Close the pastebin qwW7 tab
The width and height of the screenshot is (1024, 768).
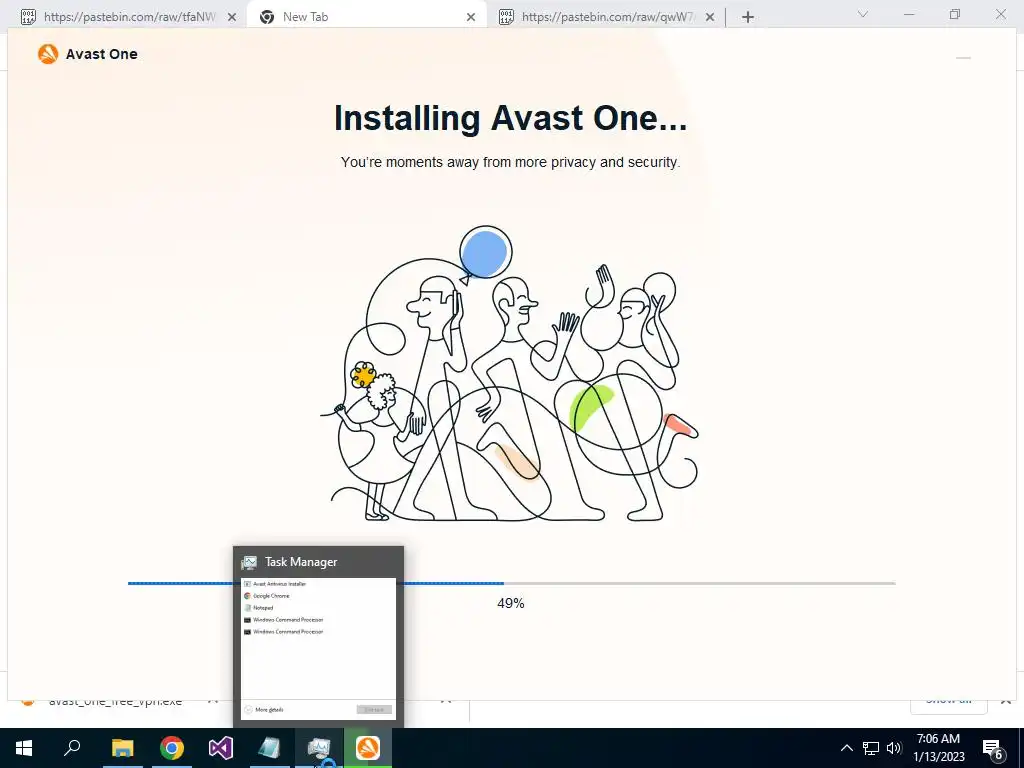point(710,18)
